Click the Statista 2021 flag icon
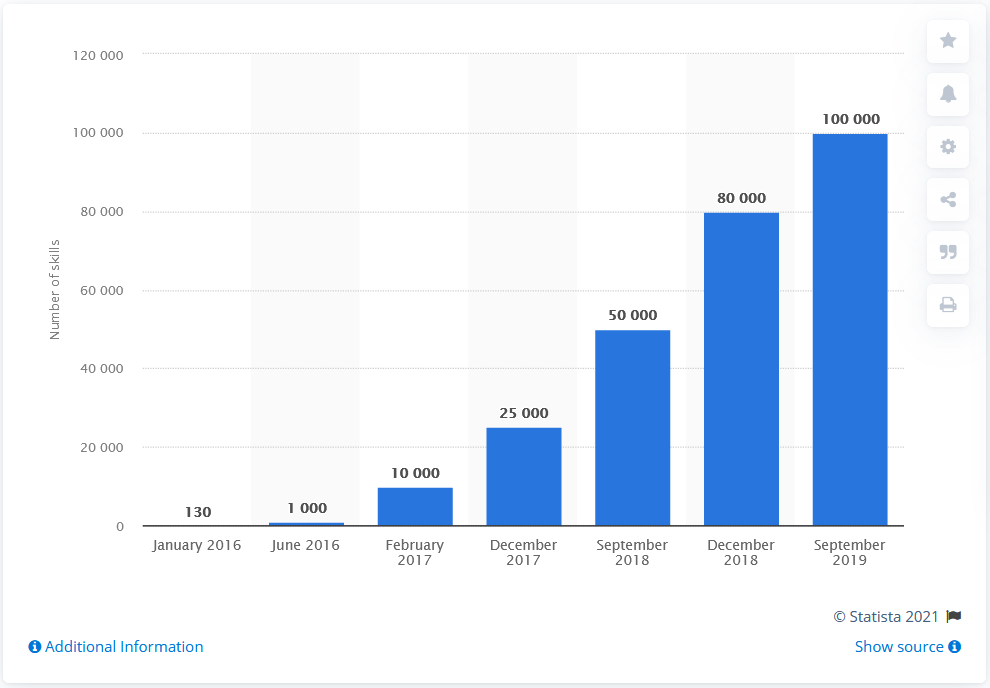 [953, 617]
